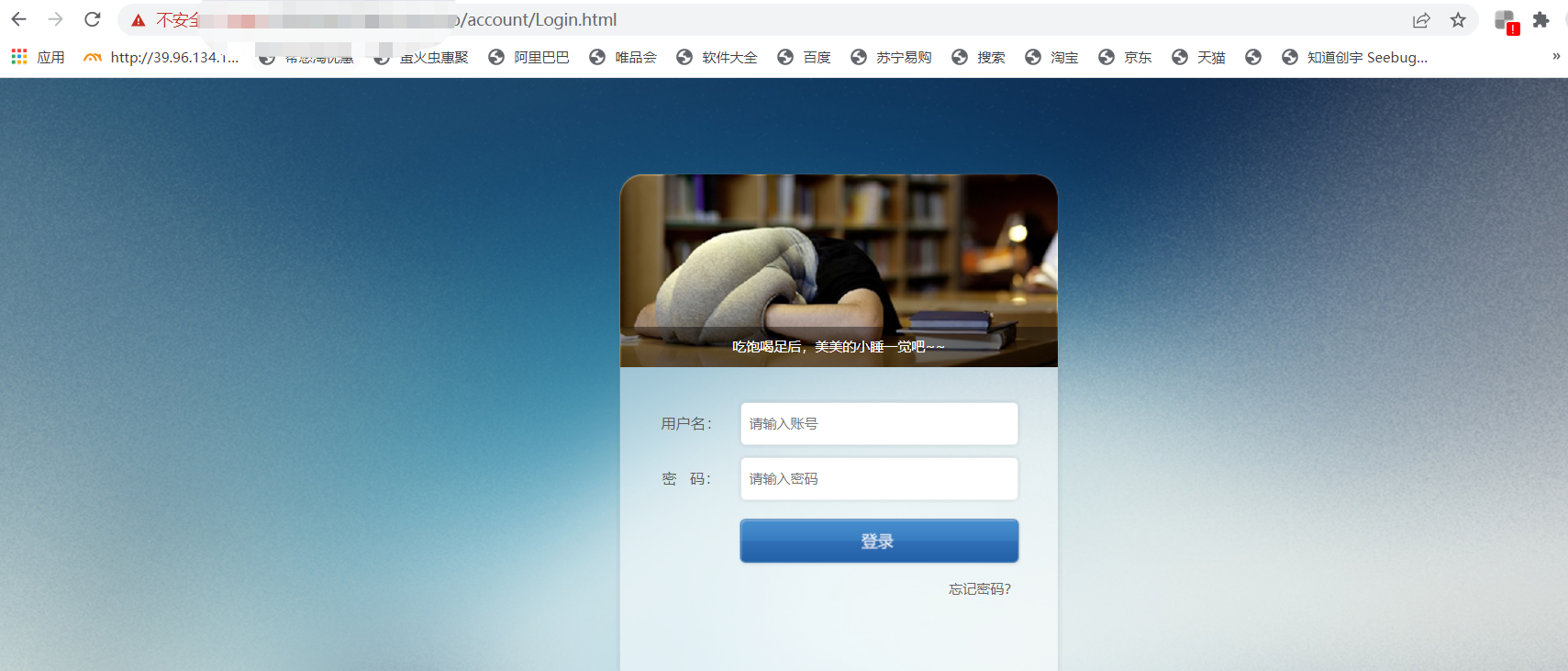Viewport: 1568px width, 671px height.
Task: Click the 密码 password input field
Action: [879, 478]
